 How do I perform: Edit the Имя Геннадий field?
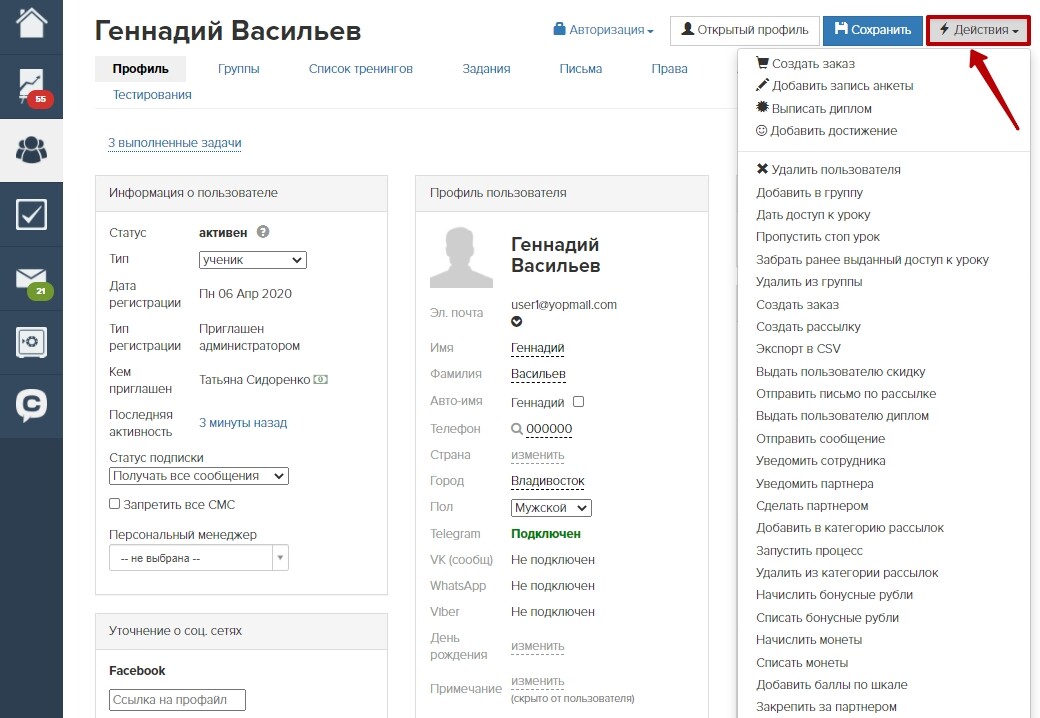point(538,348)
